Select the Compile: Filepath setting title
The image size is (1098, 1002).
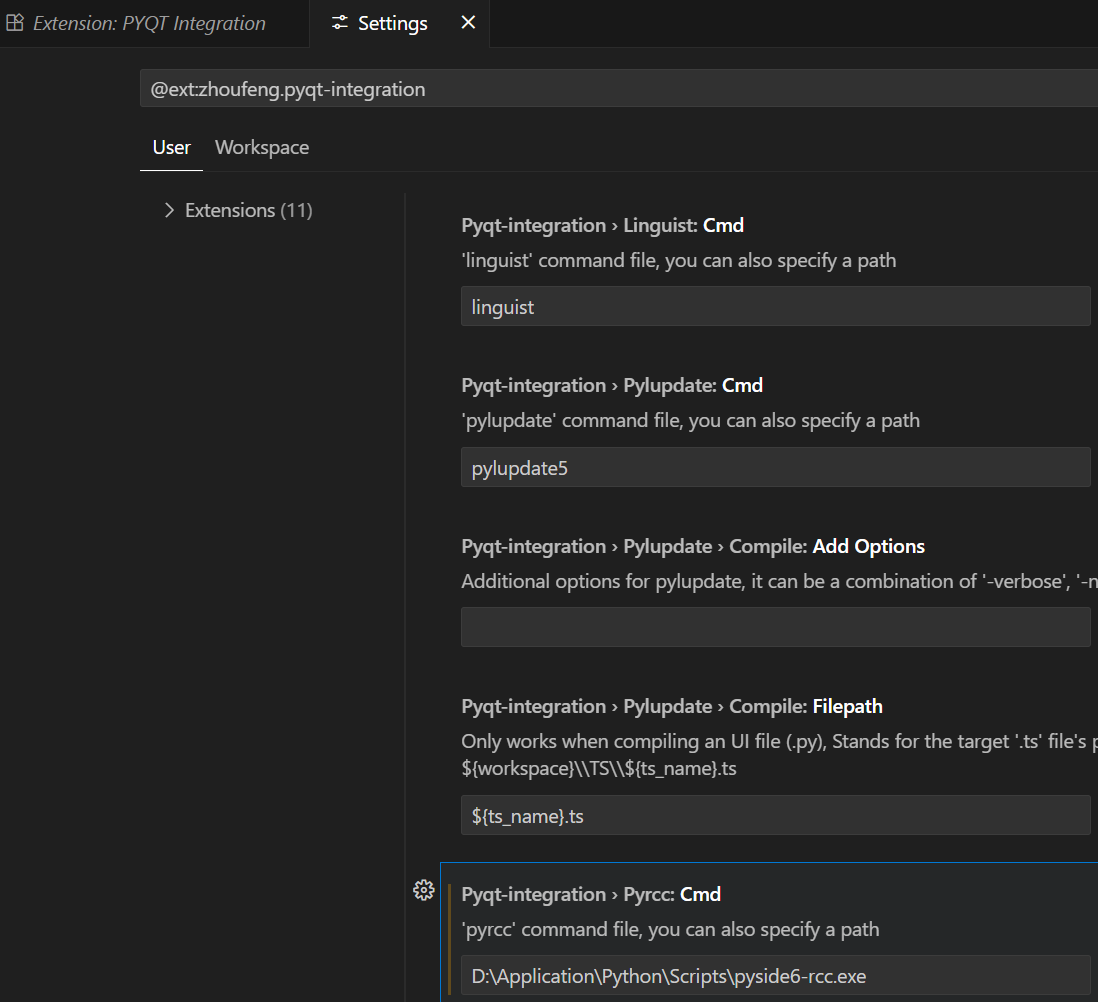672,706
